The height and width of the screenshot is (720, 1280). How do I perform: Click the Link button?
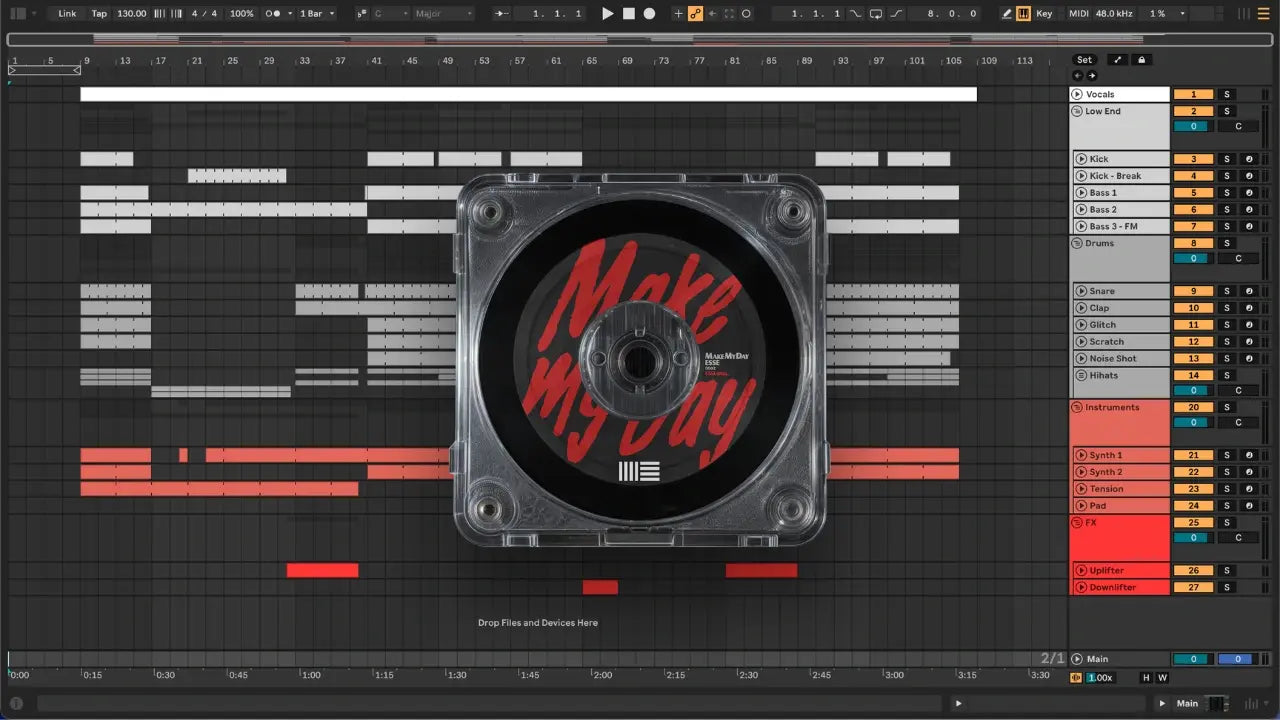coord(67,14)
